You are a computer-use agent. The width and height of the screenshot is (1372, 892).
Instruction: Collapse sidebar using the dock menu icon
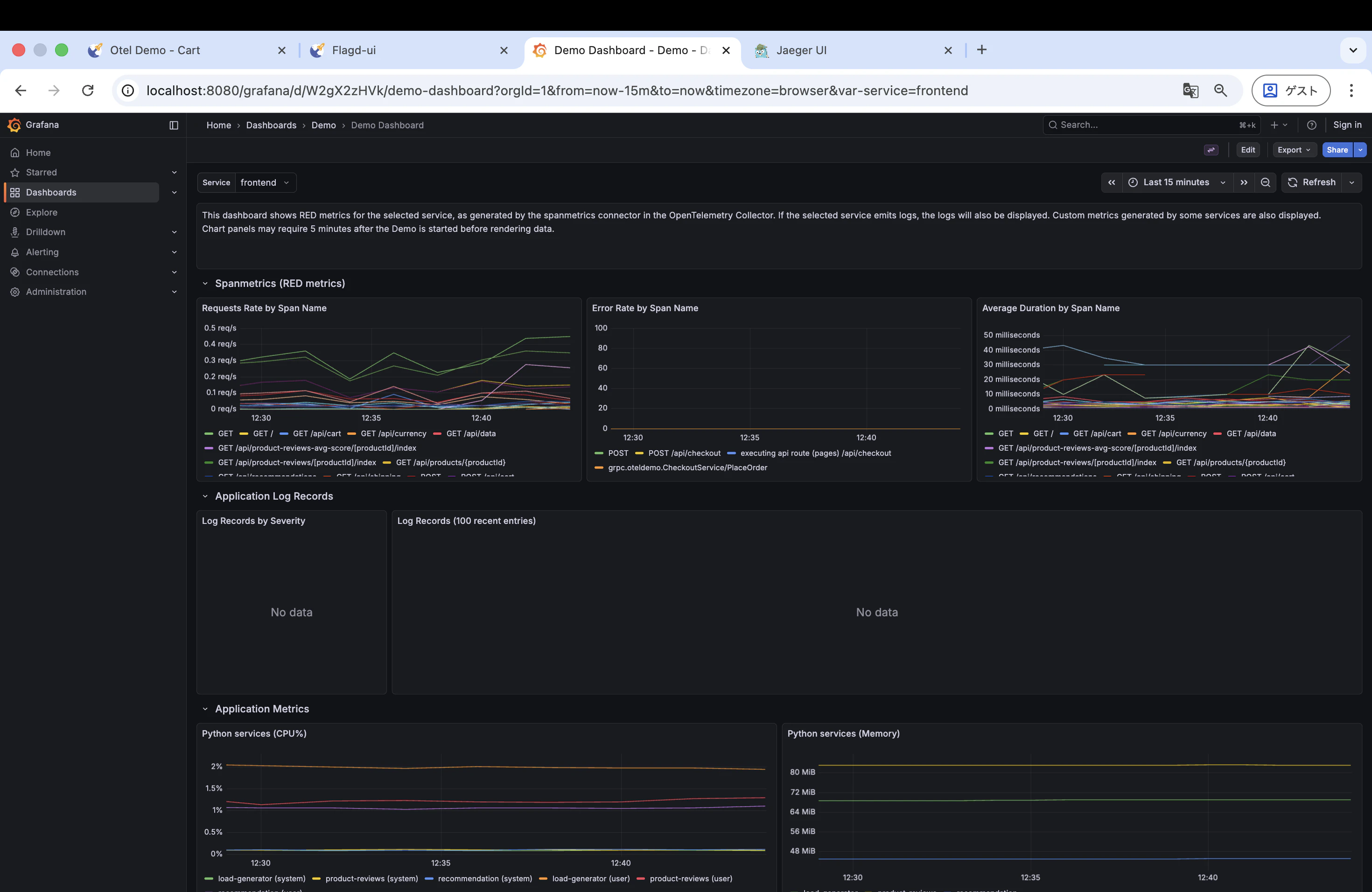[x=174, y=125]
